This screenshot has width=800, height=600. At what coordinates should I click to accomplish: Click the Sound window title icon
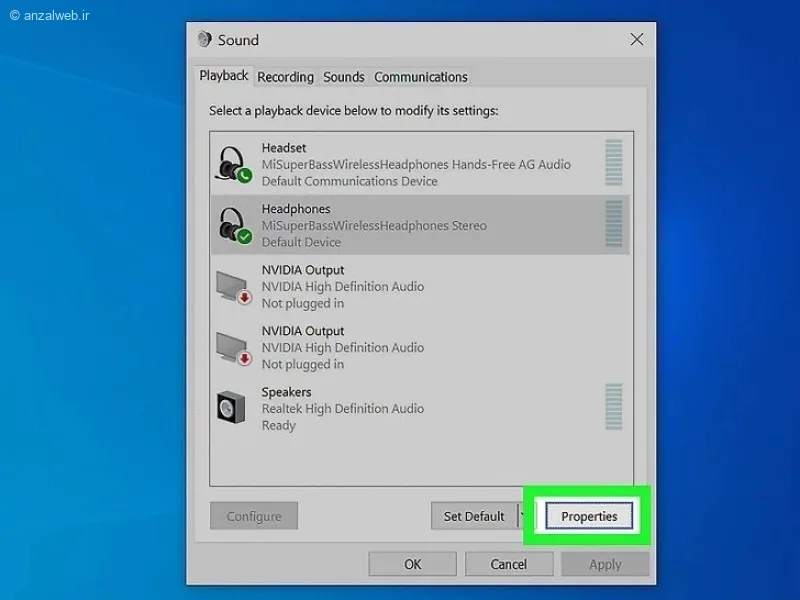205,39
